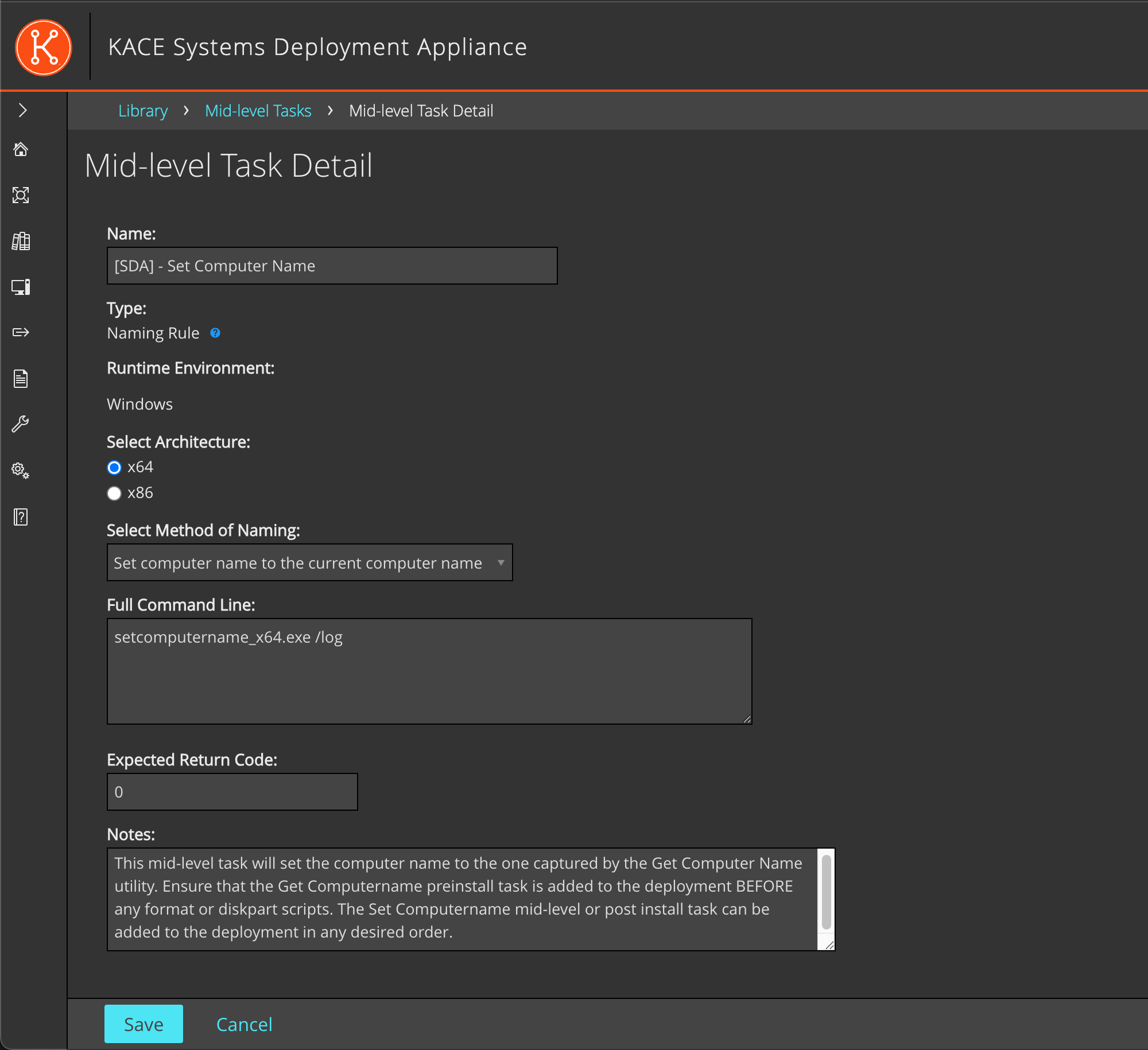Click the Naming Rule help tooltip icon
Viewport: 1148px width, 1050px height.
pyautogui.click(x=215, y=333)
